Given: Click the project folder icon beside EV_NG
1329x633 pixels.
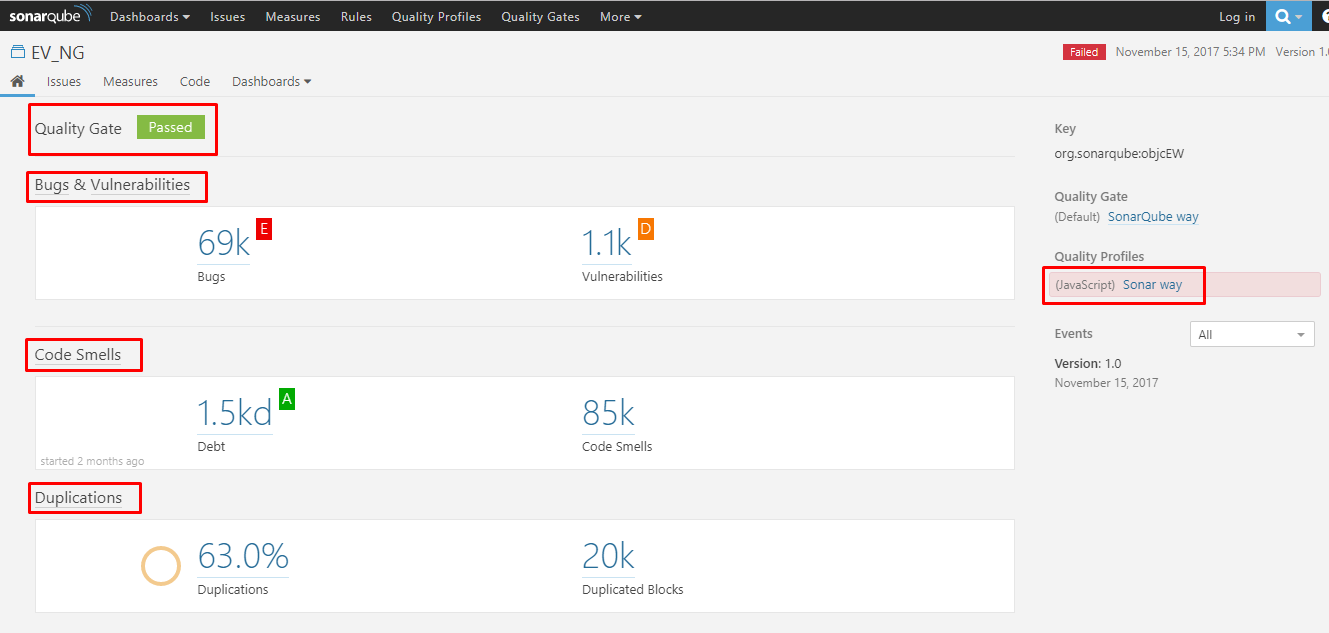Looking at the screenshot, I should [18, 52].
